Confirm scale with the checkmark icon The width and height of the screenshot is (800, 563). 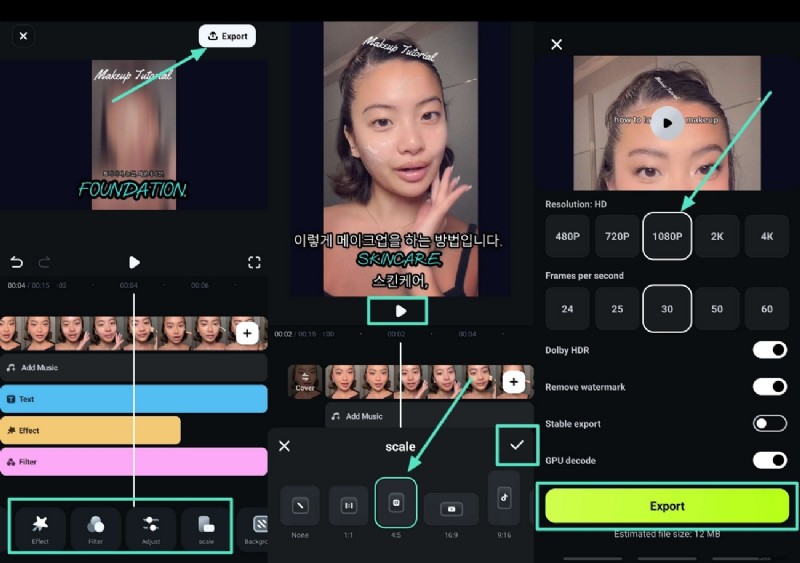click(x=516, y=445)
